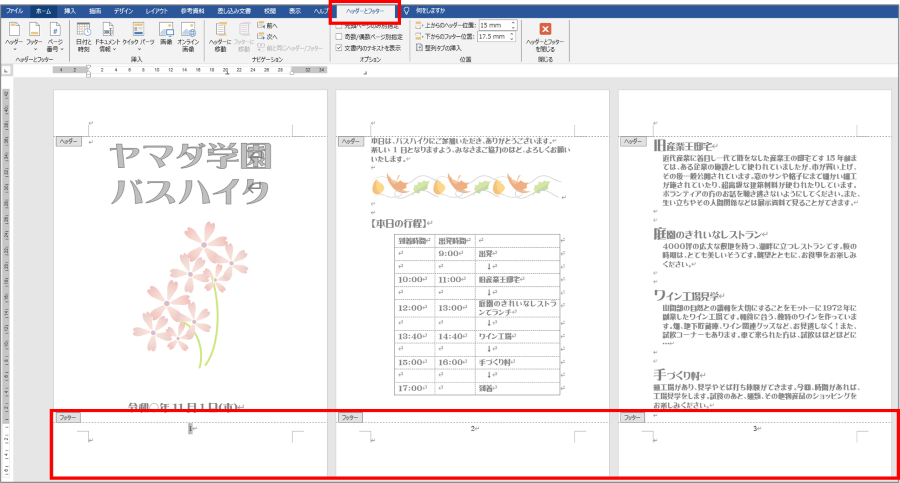
Task: Click the 到着時間 table header cell
Action: [x=414, y=241]
